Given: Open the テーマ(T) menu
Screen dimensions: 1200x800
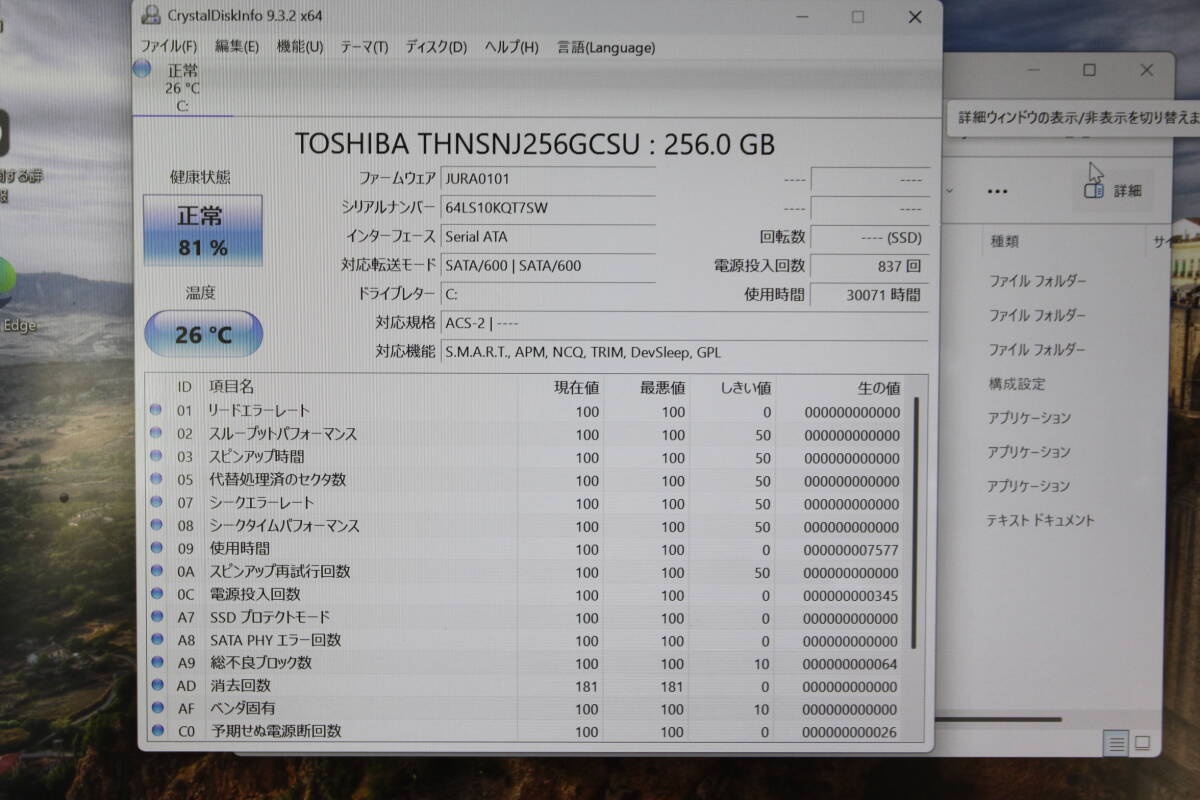Looking at the screenshot, I should click(364, 47).
